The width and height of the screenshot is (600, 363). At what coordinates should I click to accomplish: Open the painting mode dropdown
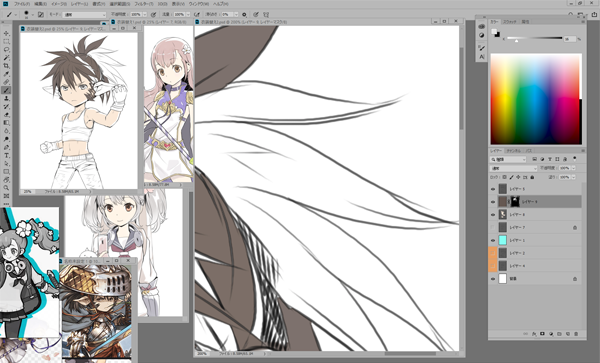(x=84, y=15)
